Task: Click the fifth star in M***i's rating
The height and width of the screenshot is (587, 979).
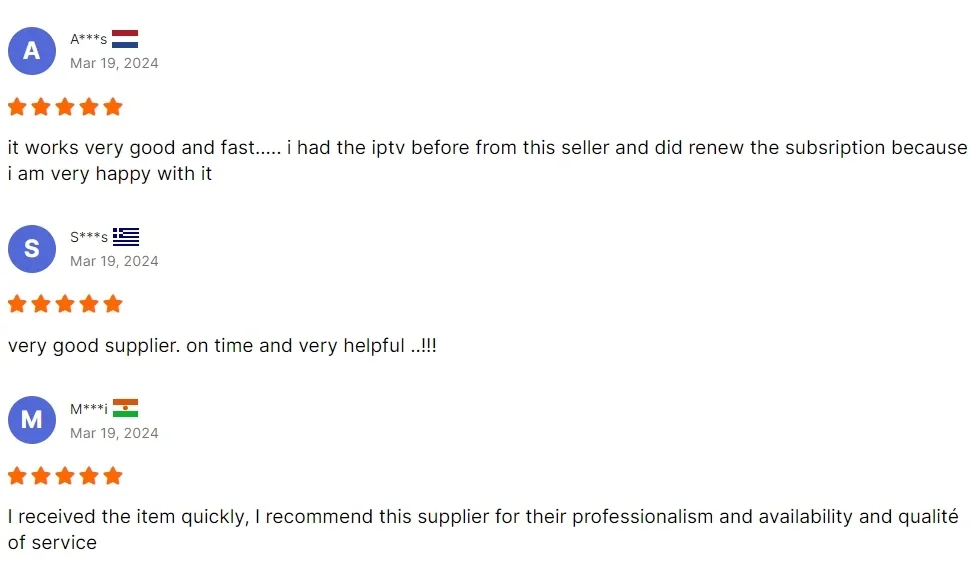Action: [x=113, y=476]
